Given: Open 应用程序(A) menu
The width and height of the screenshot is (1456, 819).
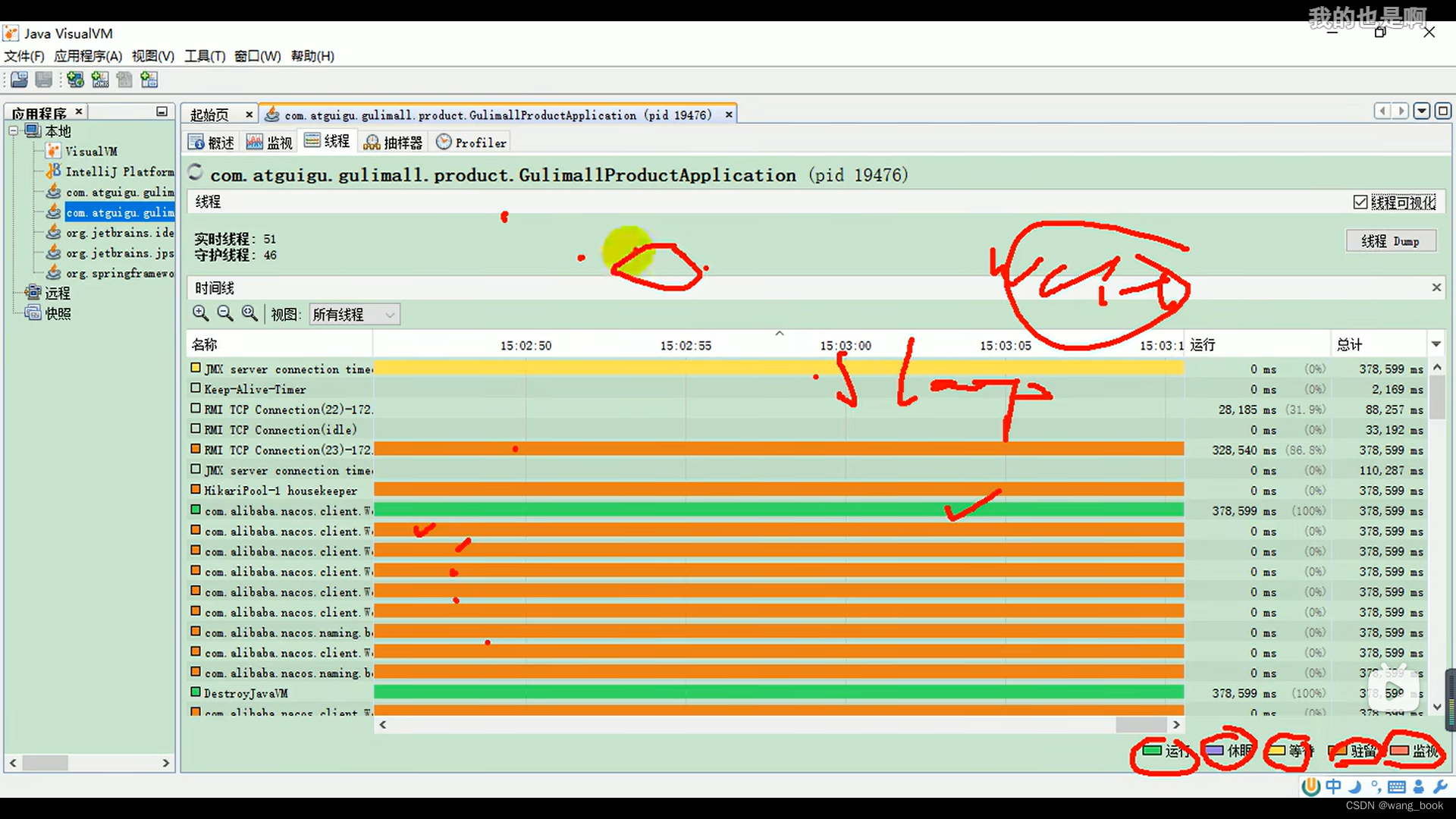Looking at the screenshot, I should click(88, 56).
